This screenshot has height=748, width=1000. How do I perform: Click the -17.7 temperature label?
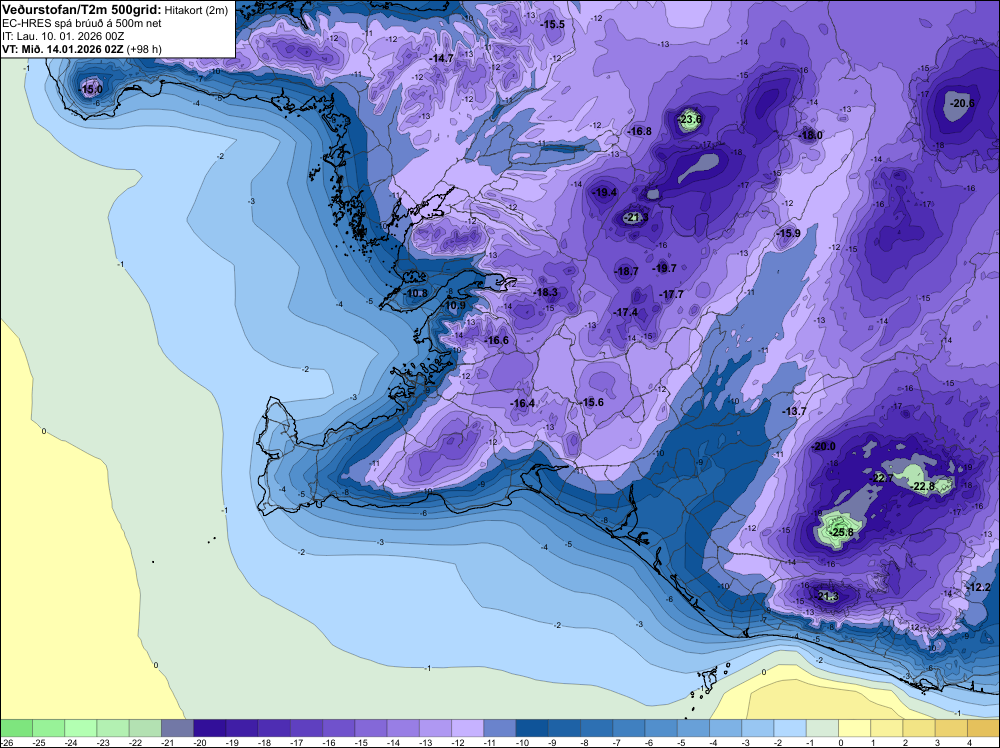click(672, 294)
